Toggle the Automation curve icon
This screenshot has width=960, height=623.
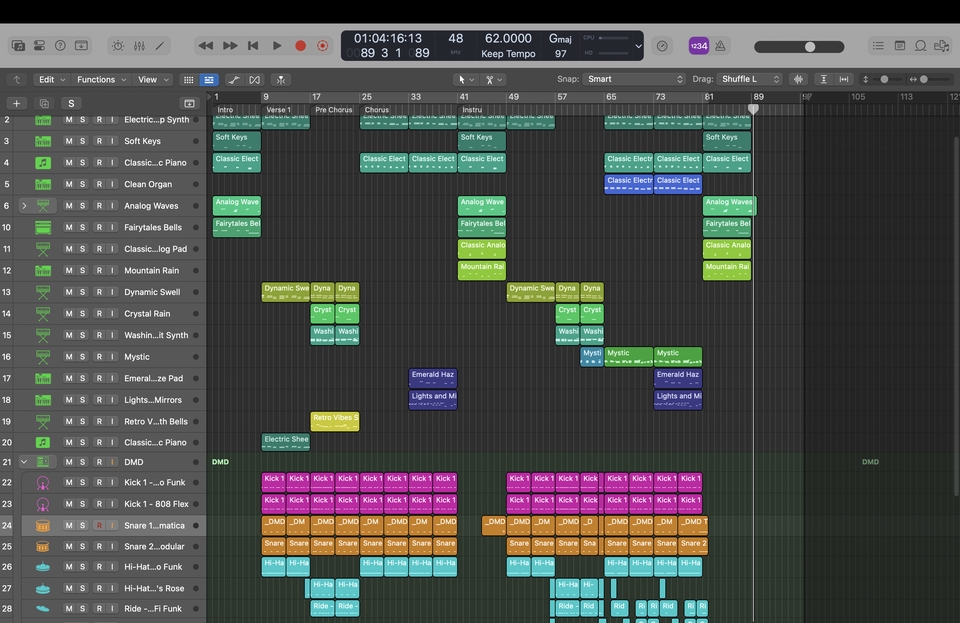pos(233,80)
